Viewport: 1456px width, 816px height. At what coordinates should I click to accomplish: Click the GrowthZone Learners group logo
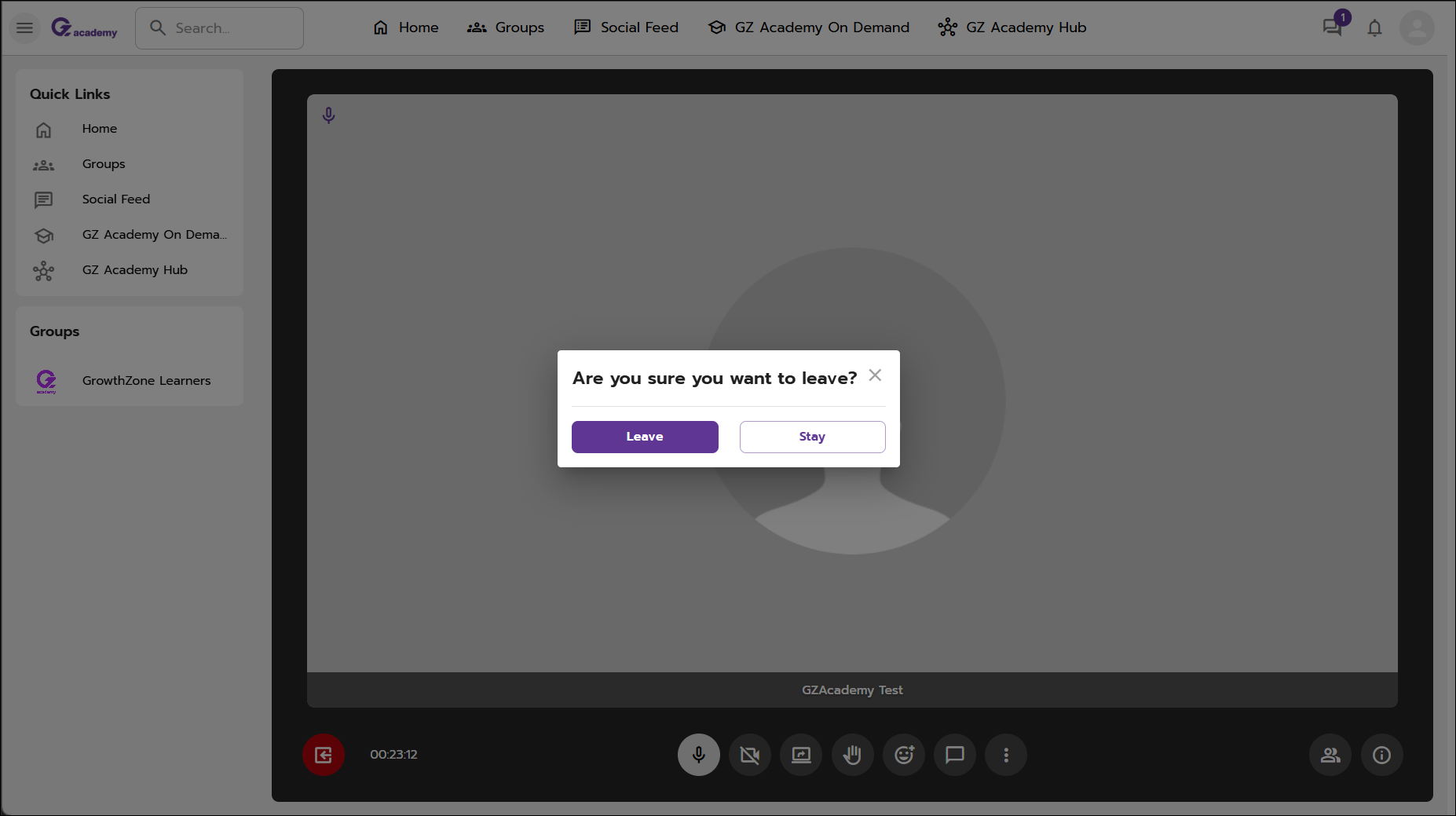[x=46, y=382]
